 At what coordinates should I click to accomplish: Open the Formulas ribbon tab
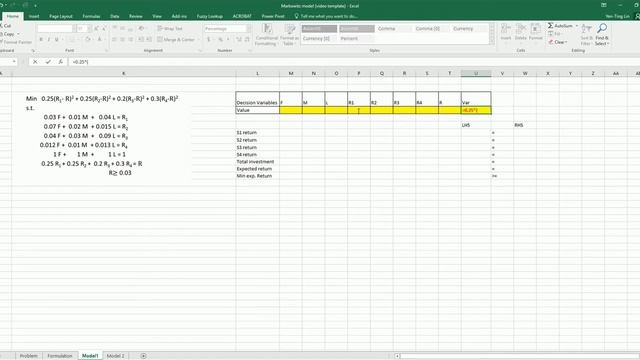91,16
